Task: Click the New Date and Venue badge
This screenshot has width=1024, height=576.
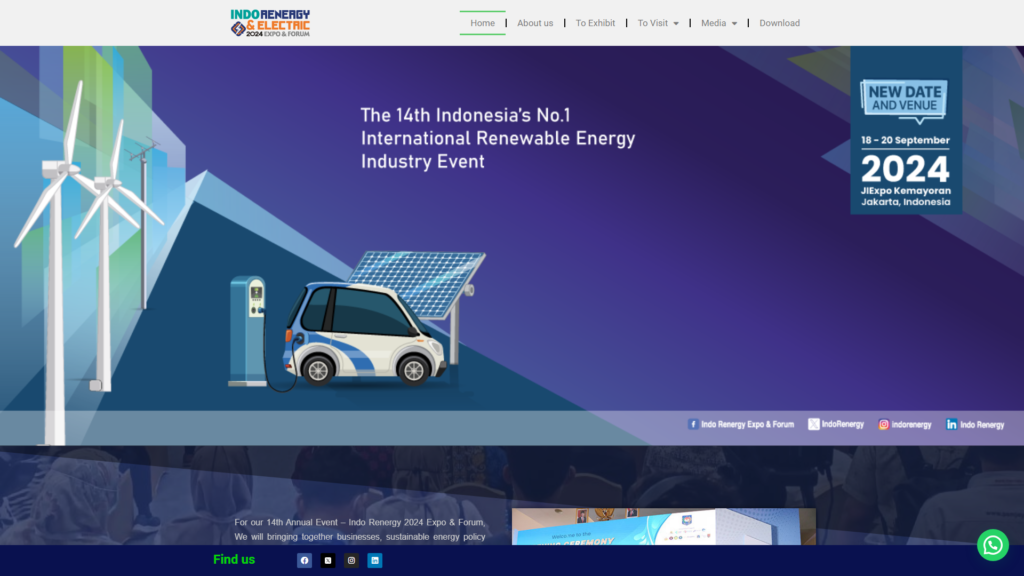Action: tap(904, 101)
